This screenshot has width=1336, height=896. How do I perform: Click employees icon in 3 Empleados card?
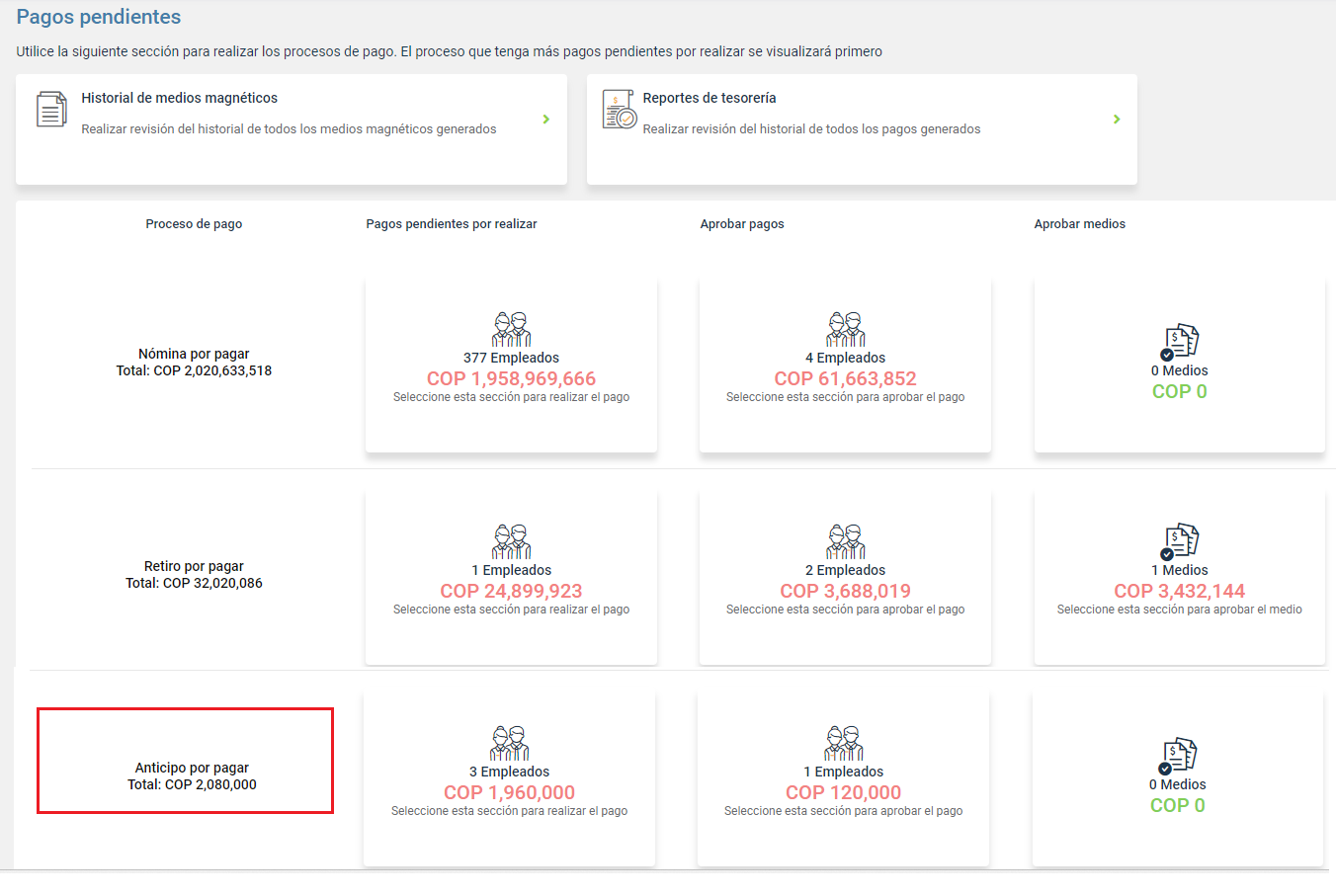pos(509,744)
